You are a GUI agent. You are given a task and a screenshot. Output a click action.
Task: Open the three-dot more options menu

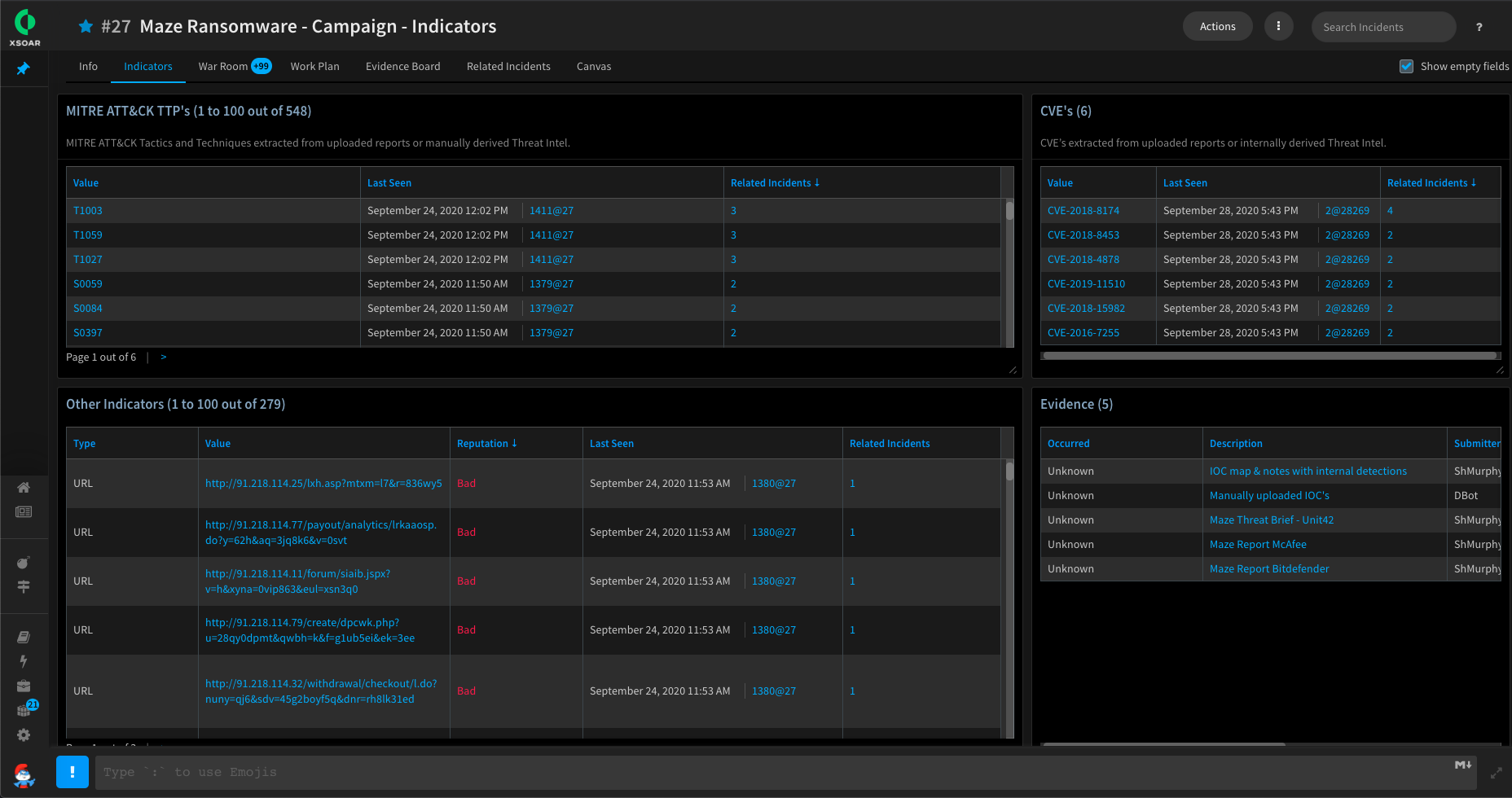click(x=1278, y=26)
